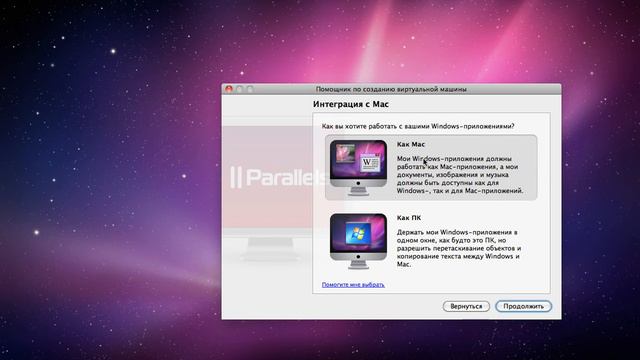This screenshot has width=640, height=360.
Task: Select the "Как ПК" Windows iMac icon
Action: pos(358,241)
